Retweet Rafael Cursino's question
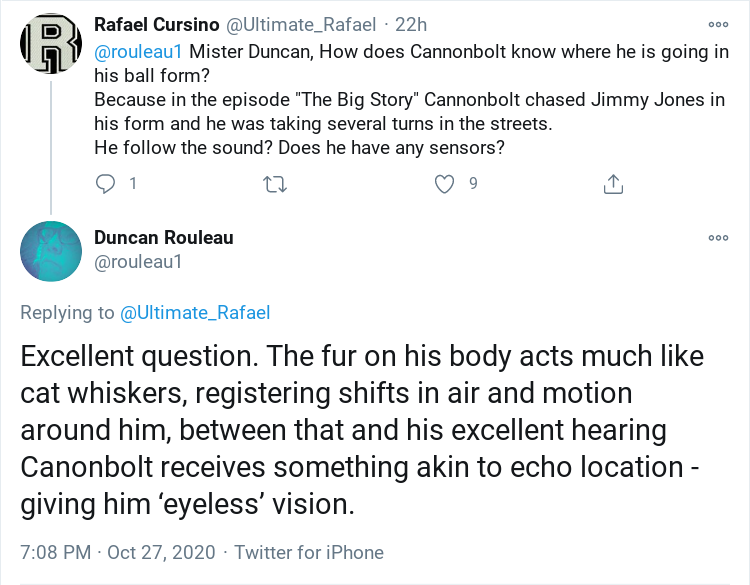Image resolution: width=750 pixels, height=585 pixels. coord(273,184)
